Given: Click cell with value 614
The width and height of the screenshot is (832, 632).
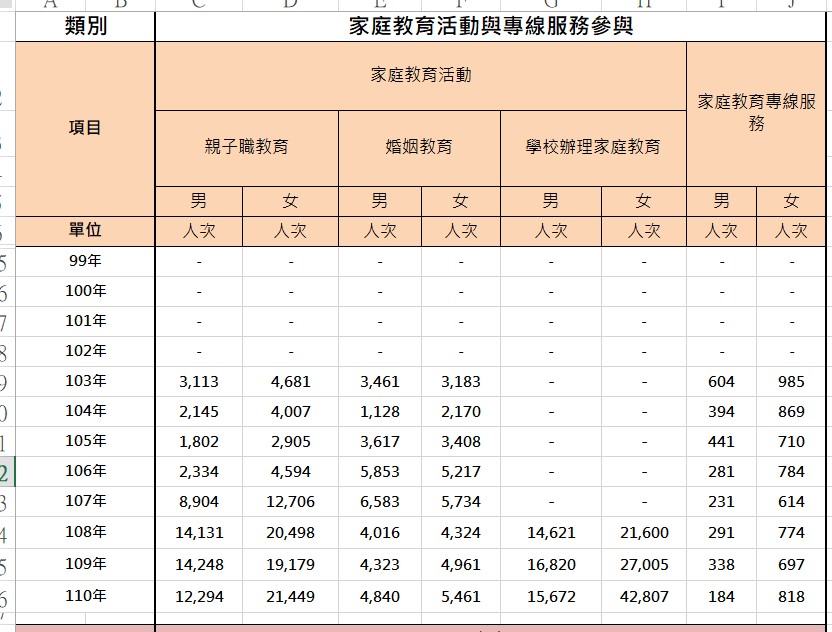Looking at the screenshot, I should [x=791, y=501].
